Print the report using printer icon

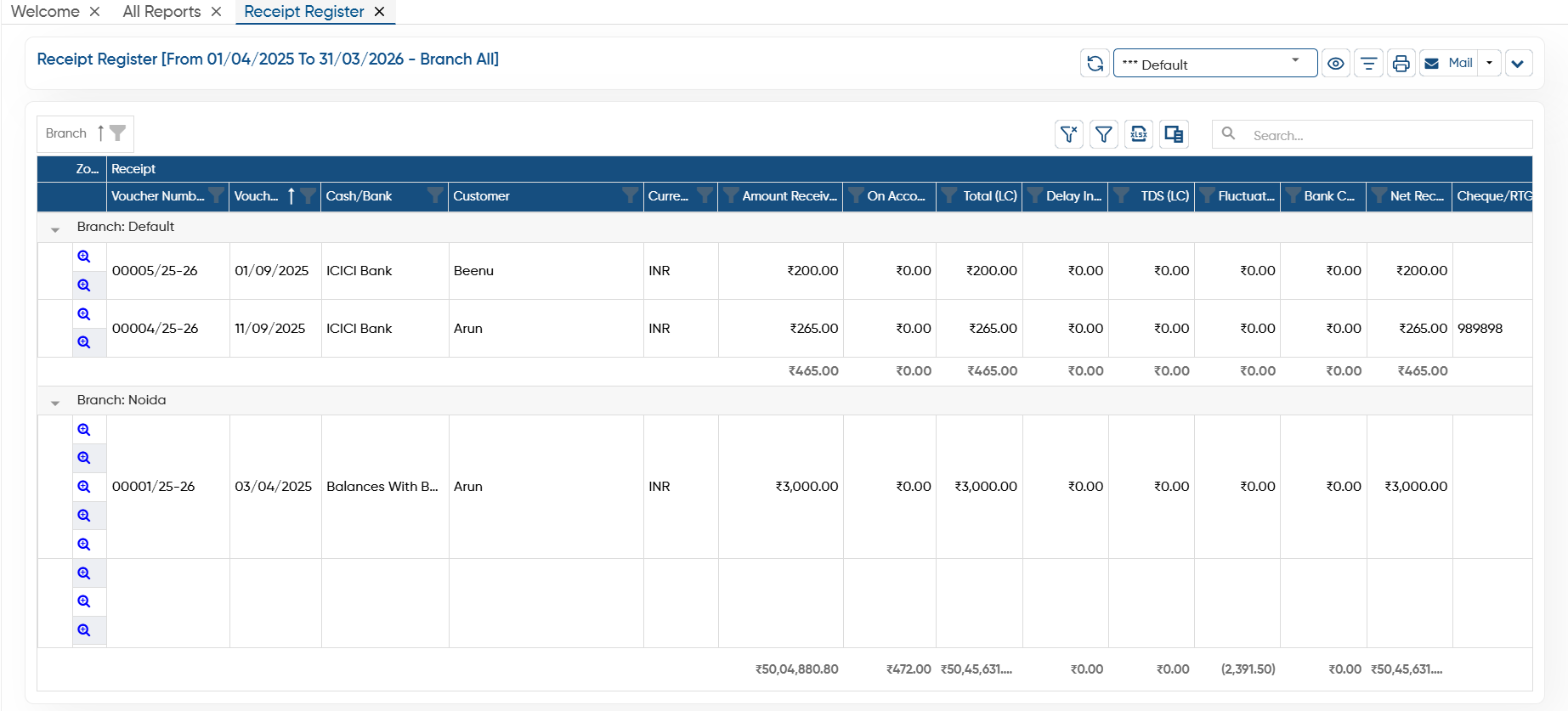click(x=1401, y=64)
